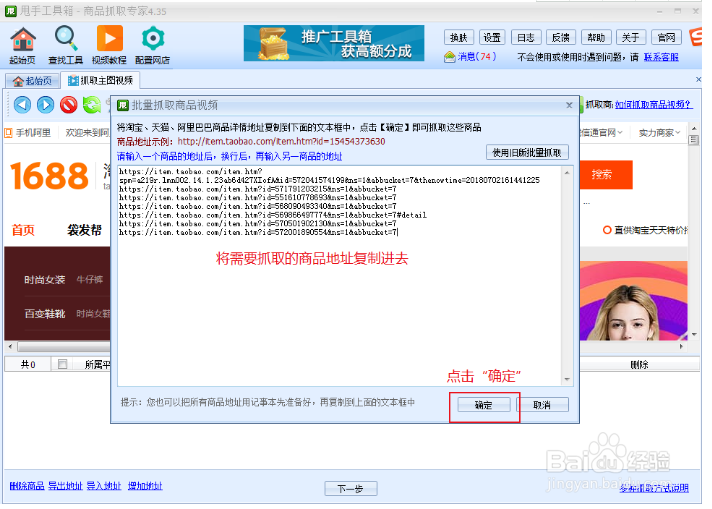This screenshot has width=712, height=509.
Task: Switch to the 抓取主图视频 tab
Action: (100, 80)
